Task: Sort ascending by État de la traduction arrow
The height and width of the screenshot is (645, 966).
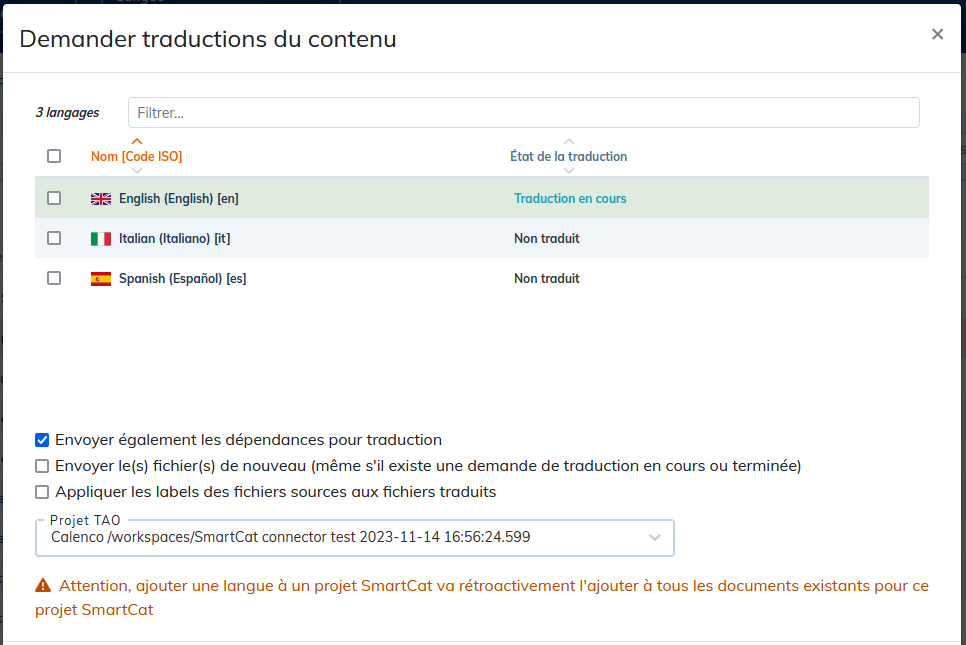Action: [569, 142]
